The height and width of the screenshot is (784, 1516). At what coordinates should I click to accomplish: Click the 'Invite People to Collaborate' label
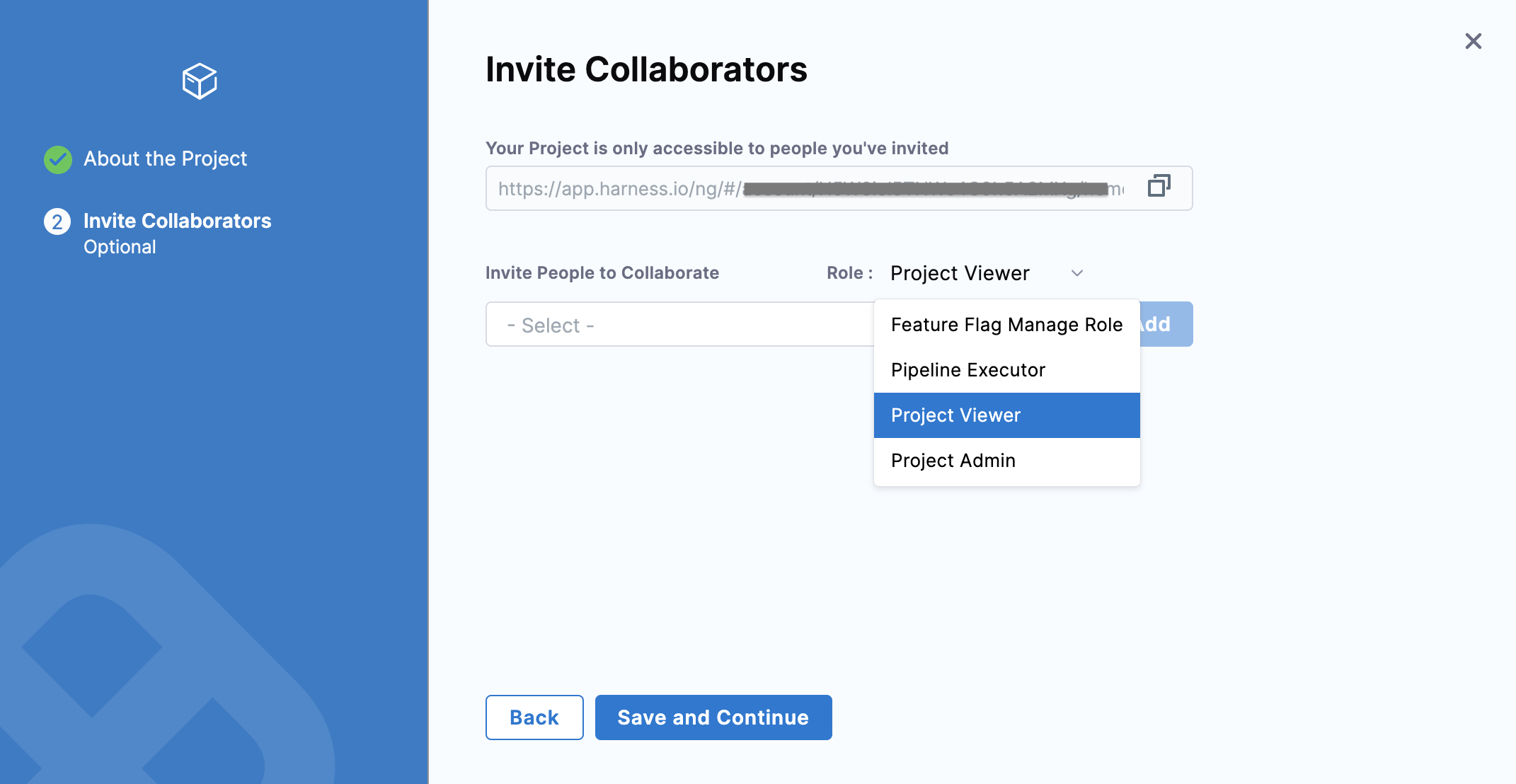pos(602,273)
